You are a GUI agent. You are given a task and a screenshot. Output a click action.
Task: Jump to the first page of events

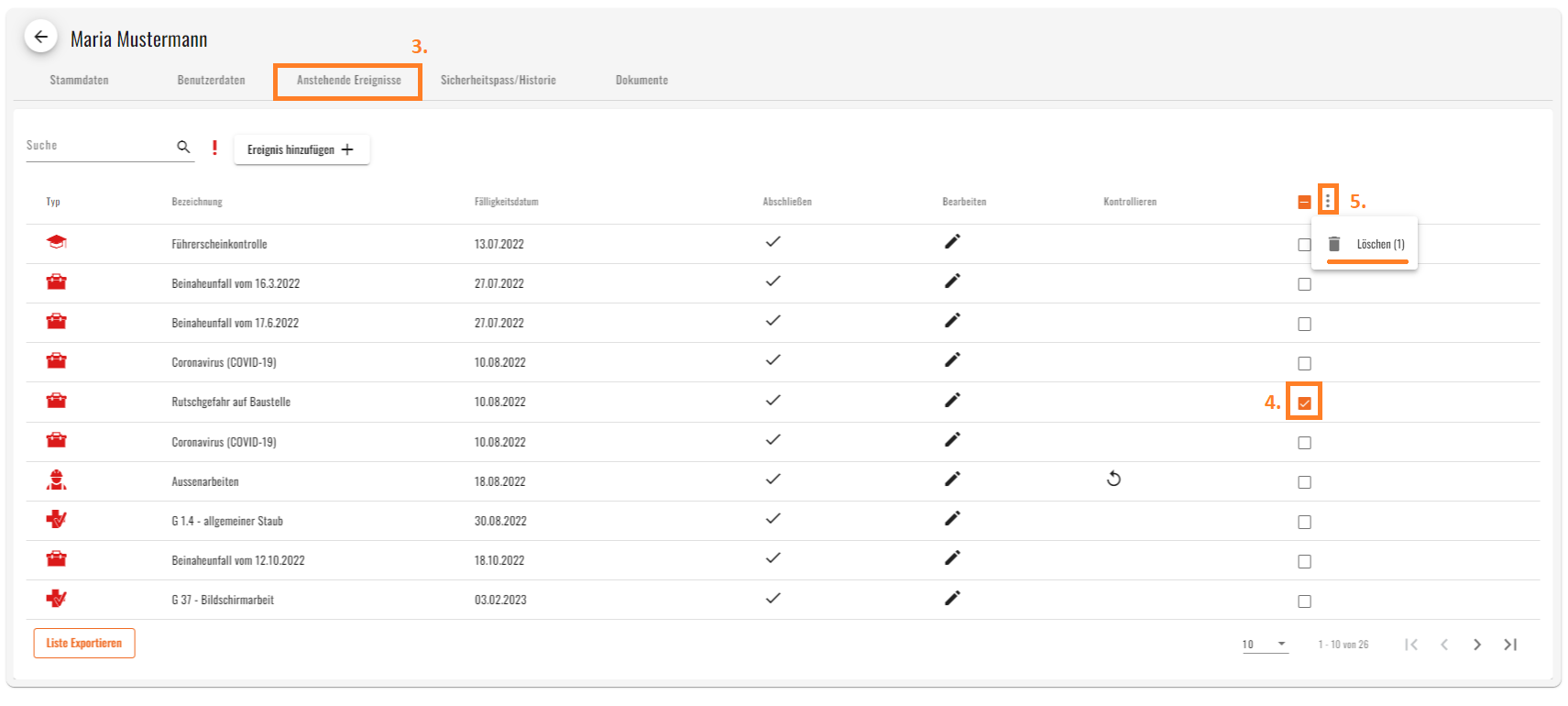[1411, 645]
